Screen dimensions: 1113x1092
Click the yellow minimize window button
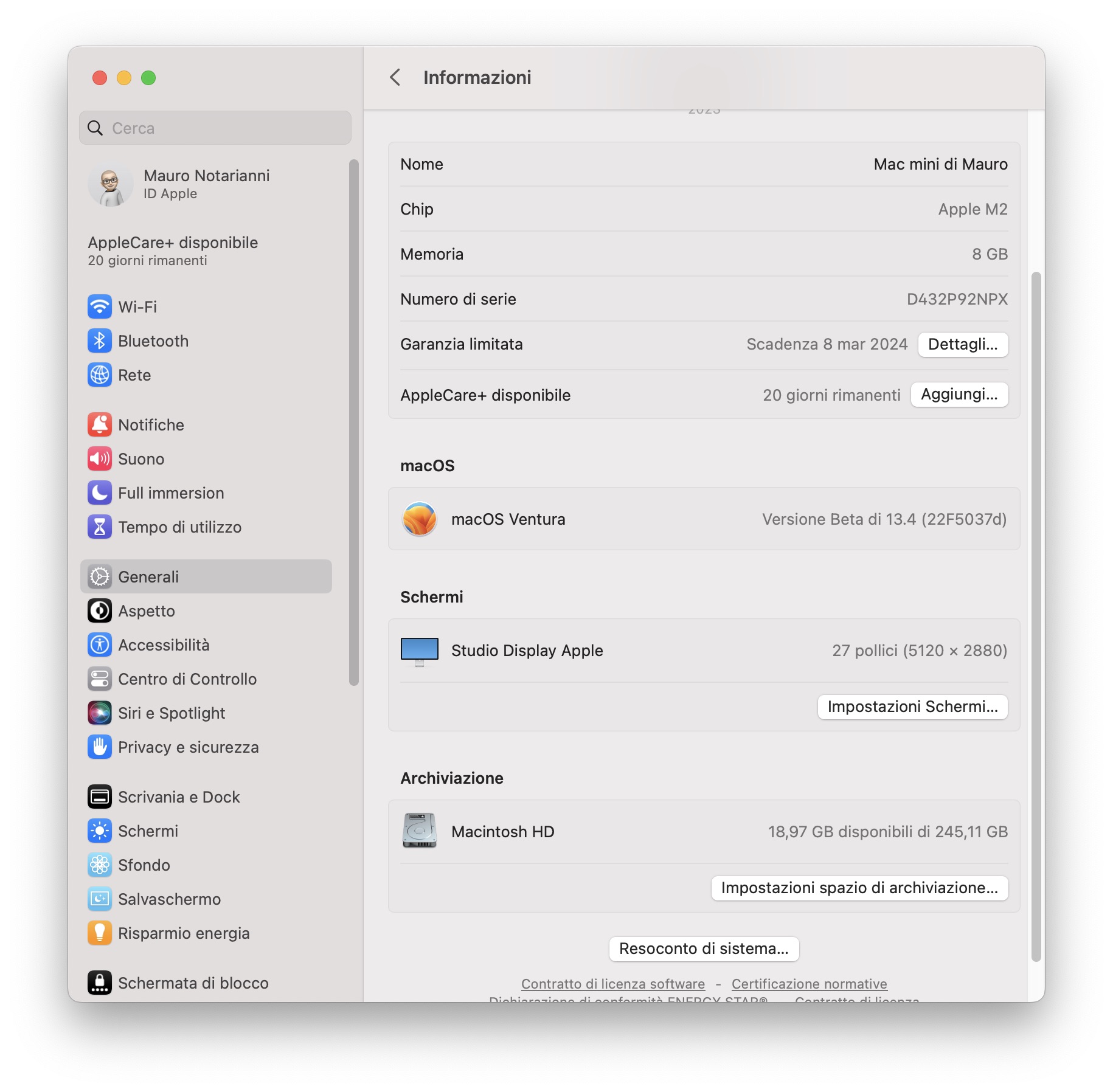124,78
